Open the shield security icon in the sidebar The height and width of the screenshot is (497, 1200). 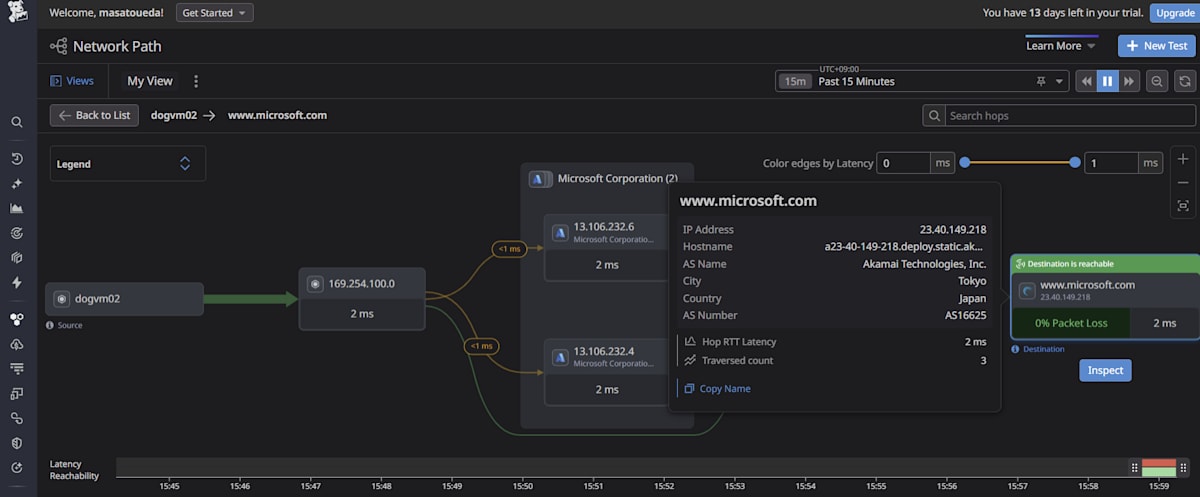(x=17, y=443)
